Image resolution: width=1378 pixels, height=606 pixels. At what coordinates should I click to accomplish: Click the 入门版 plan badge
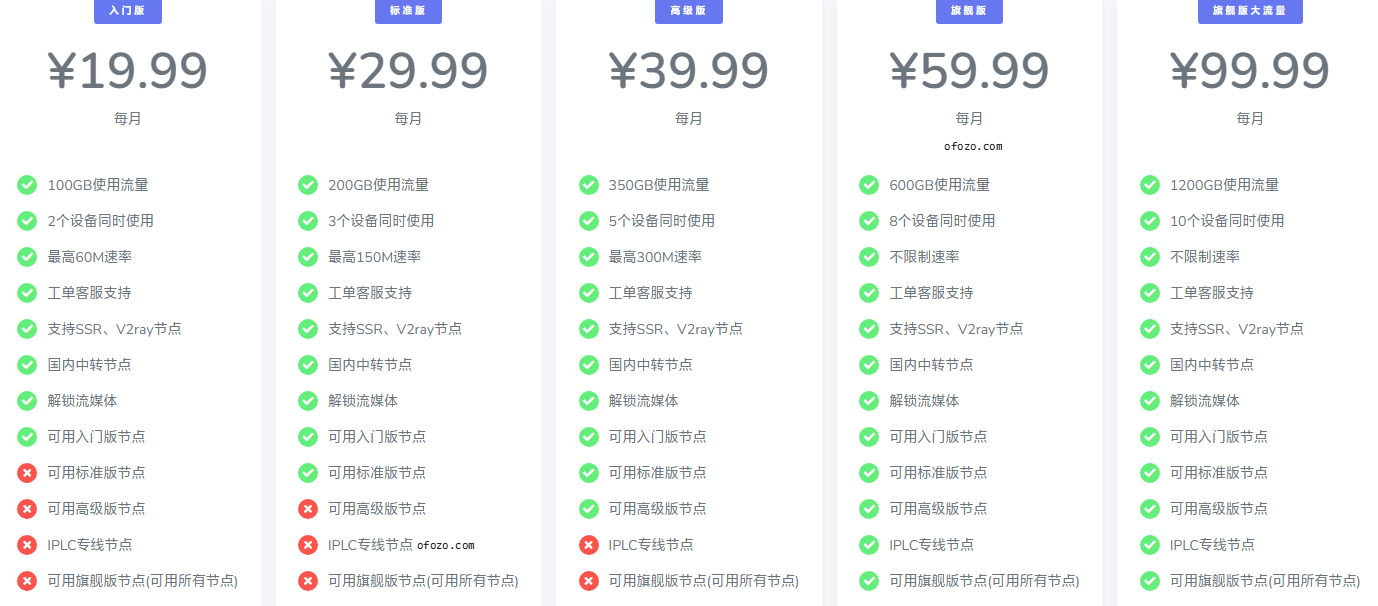(127, 11)
